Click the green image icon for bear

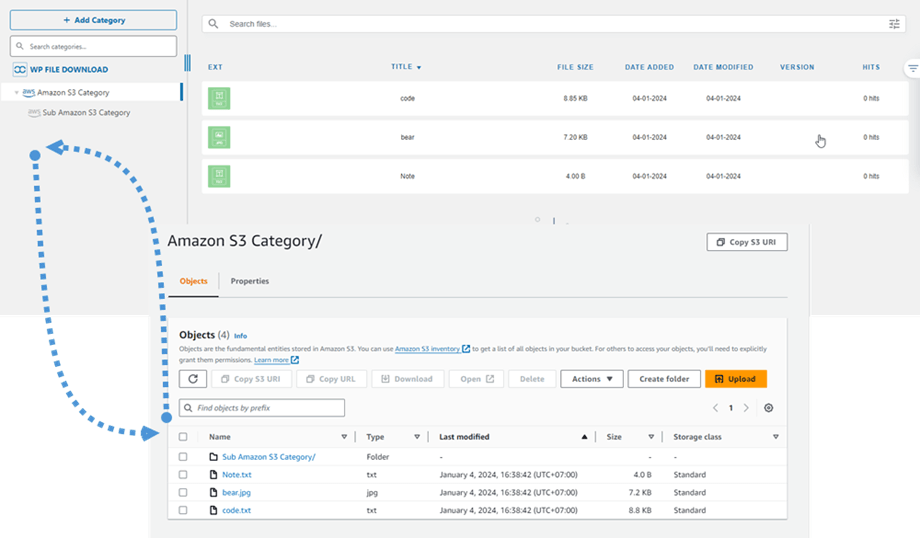(x=219, y=137)
